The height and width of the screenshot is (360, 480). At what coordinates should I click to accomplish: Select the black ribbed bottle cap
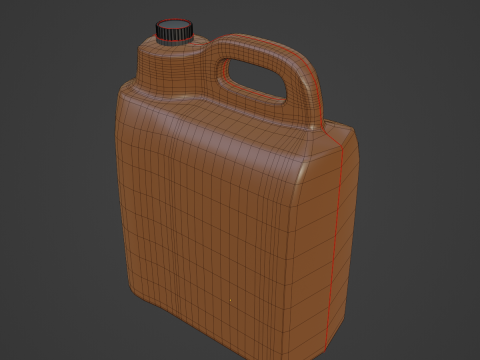(x=174, y=32)
